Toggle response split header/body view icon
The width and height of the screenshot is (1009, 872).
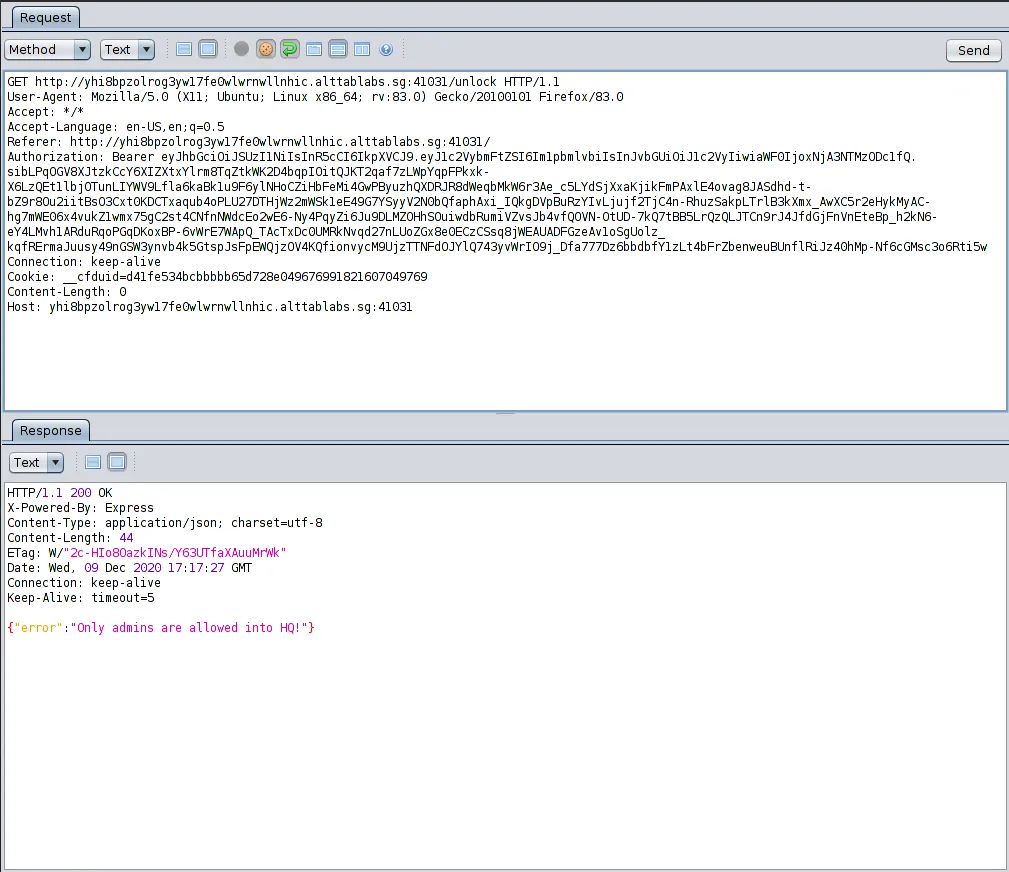pos(93,462)
